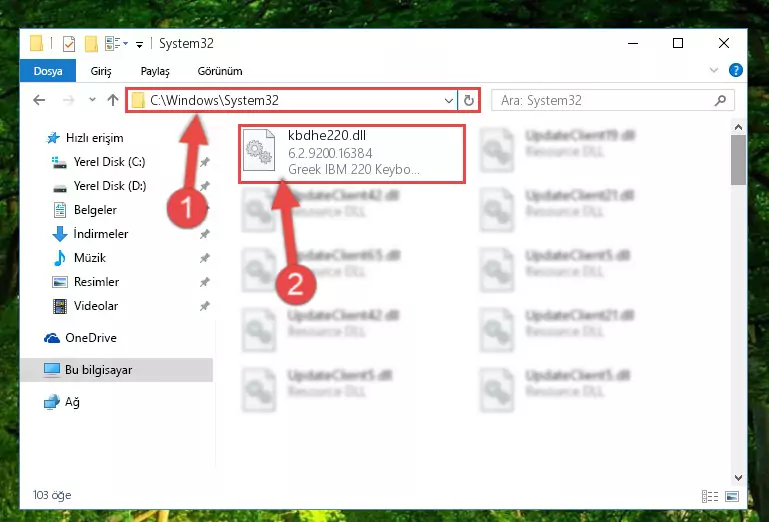Click the folder icon in the title bar
769x522 pixels.
click(37, 43)
